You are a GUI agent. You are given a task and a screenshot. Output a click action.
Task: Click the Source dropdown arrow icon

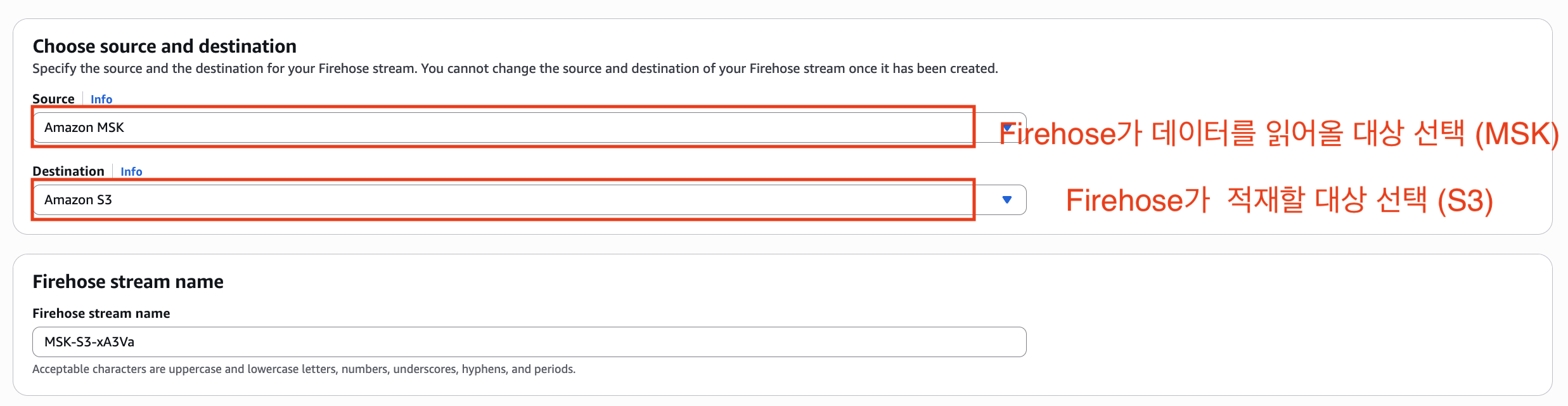[1007, 128]
